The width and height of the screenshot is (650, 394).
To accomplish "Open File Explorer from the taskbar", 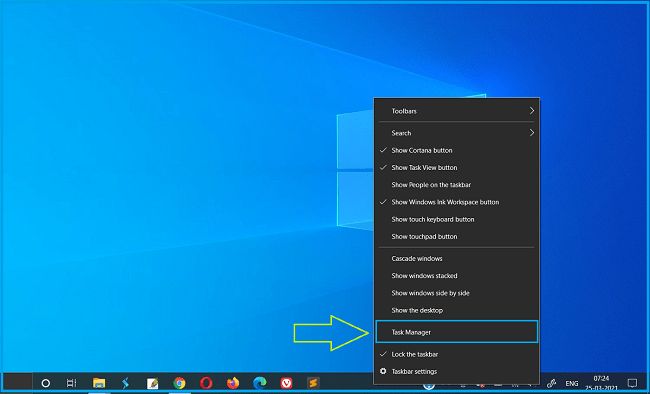I will [99, 383].
